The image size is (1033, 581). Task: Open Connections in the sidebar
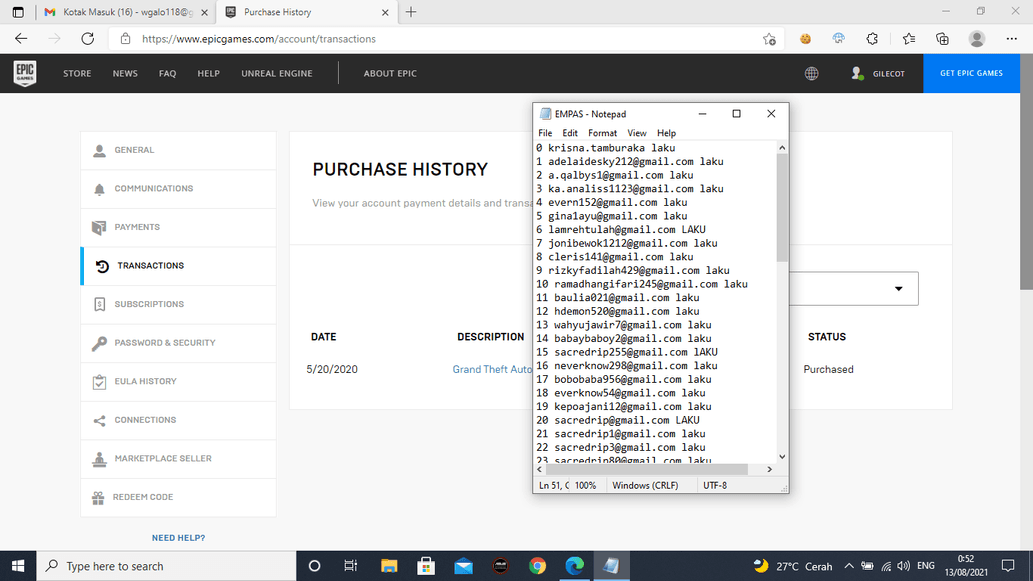tap(179, 420)
